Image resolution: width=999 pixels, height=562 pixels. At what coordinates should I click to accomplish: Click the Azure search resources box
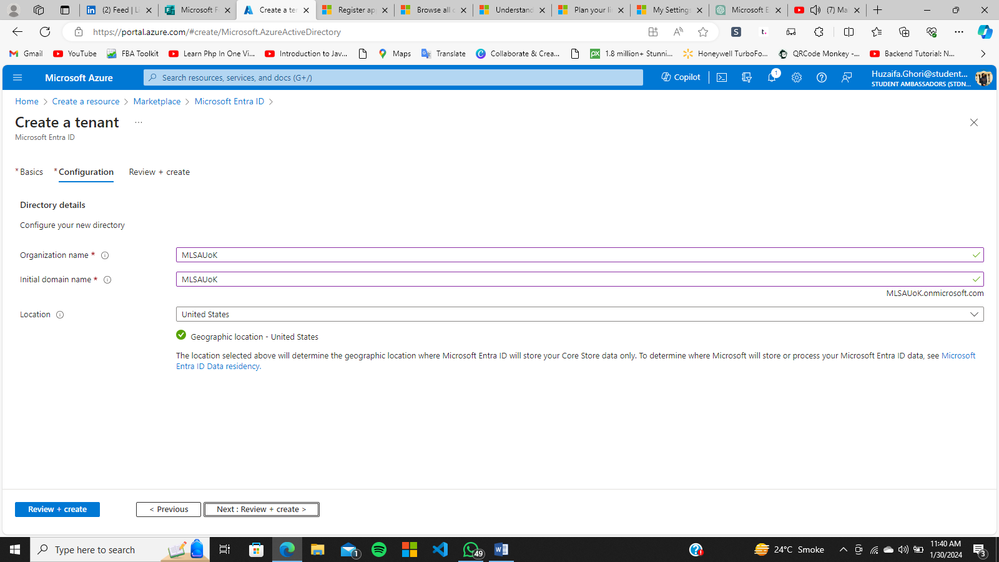tap(393, 78)
